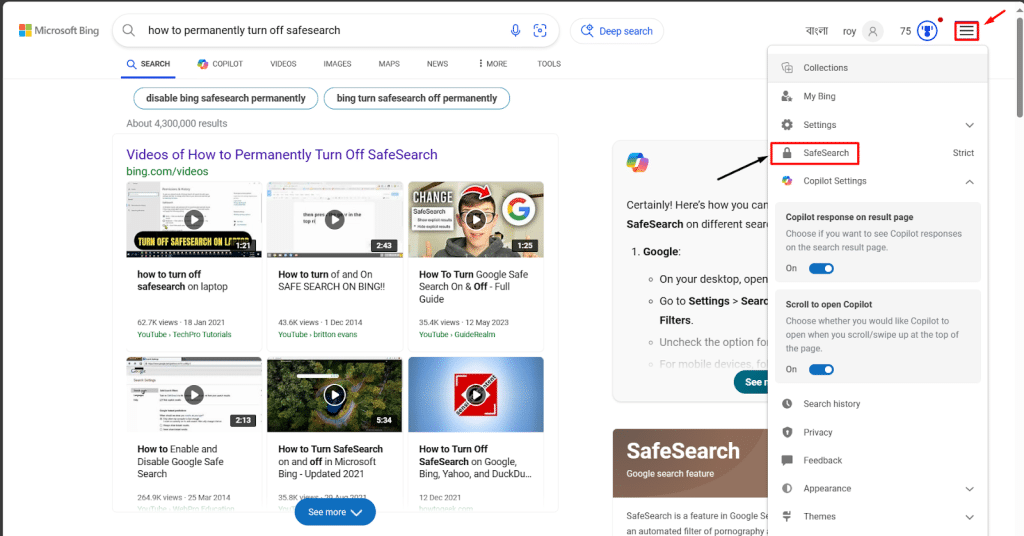This screenshot has height=536, width=1024.
Task: Expand the Settings chevron
Action: click(x=970, y=125)
